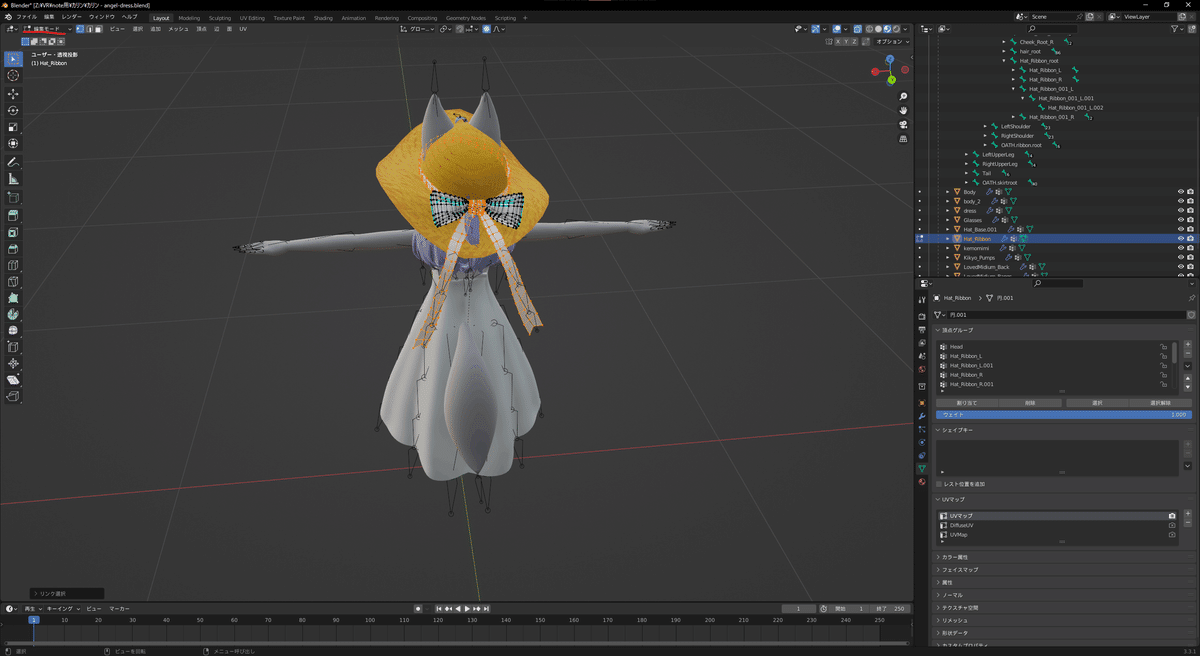
Task: Switch perspective/orthographic with the grid icon
Action: 903,139
